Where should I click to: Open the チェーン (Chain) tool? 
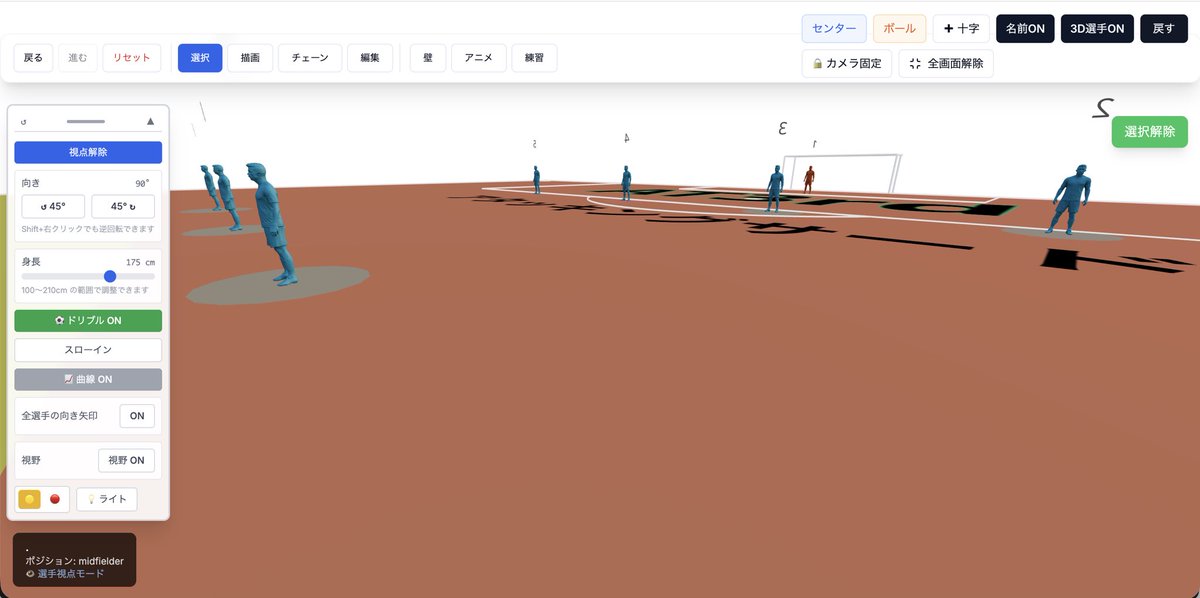pos(309,58)
